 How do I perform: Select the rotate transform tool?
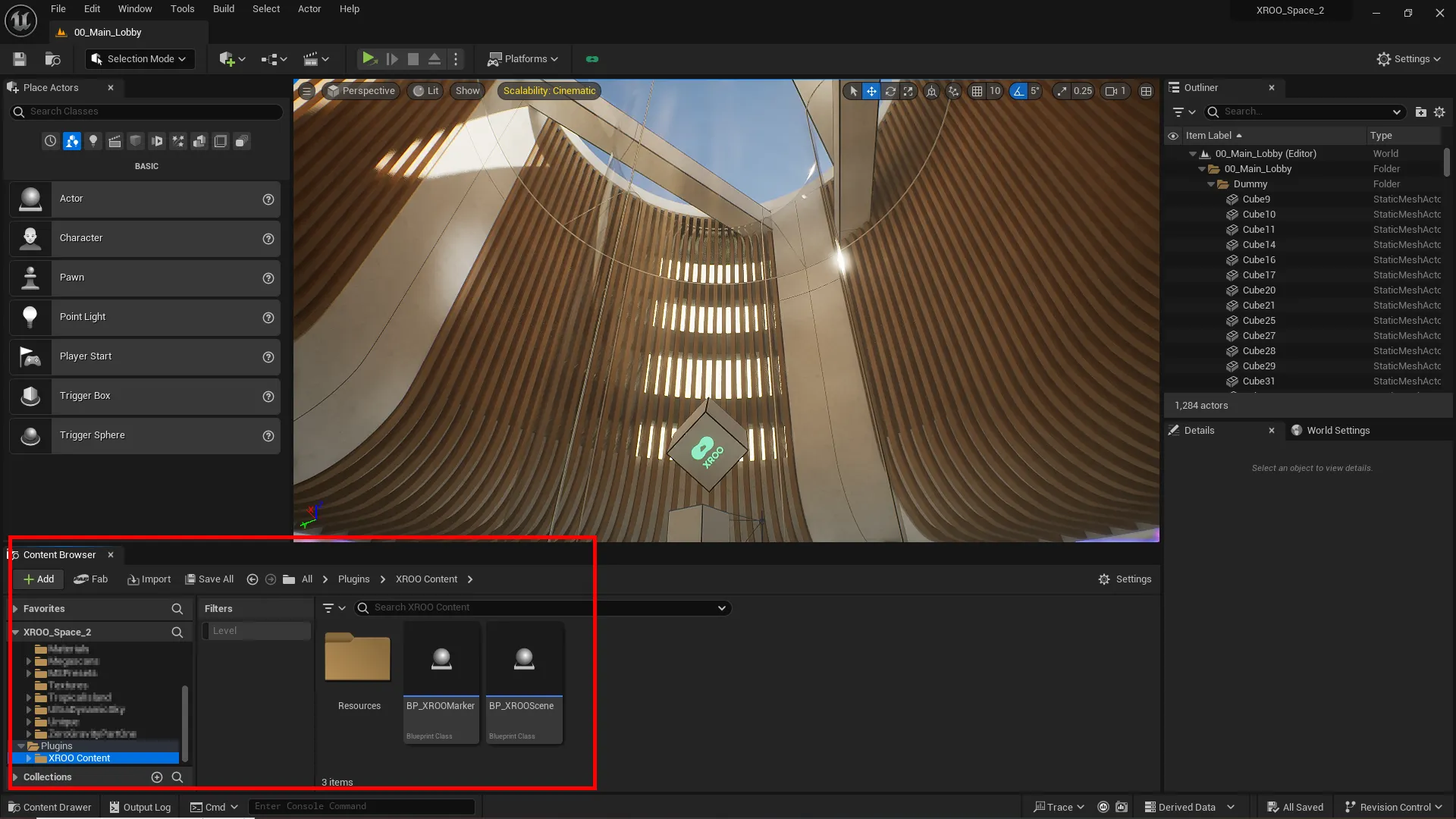890,91
